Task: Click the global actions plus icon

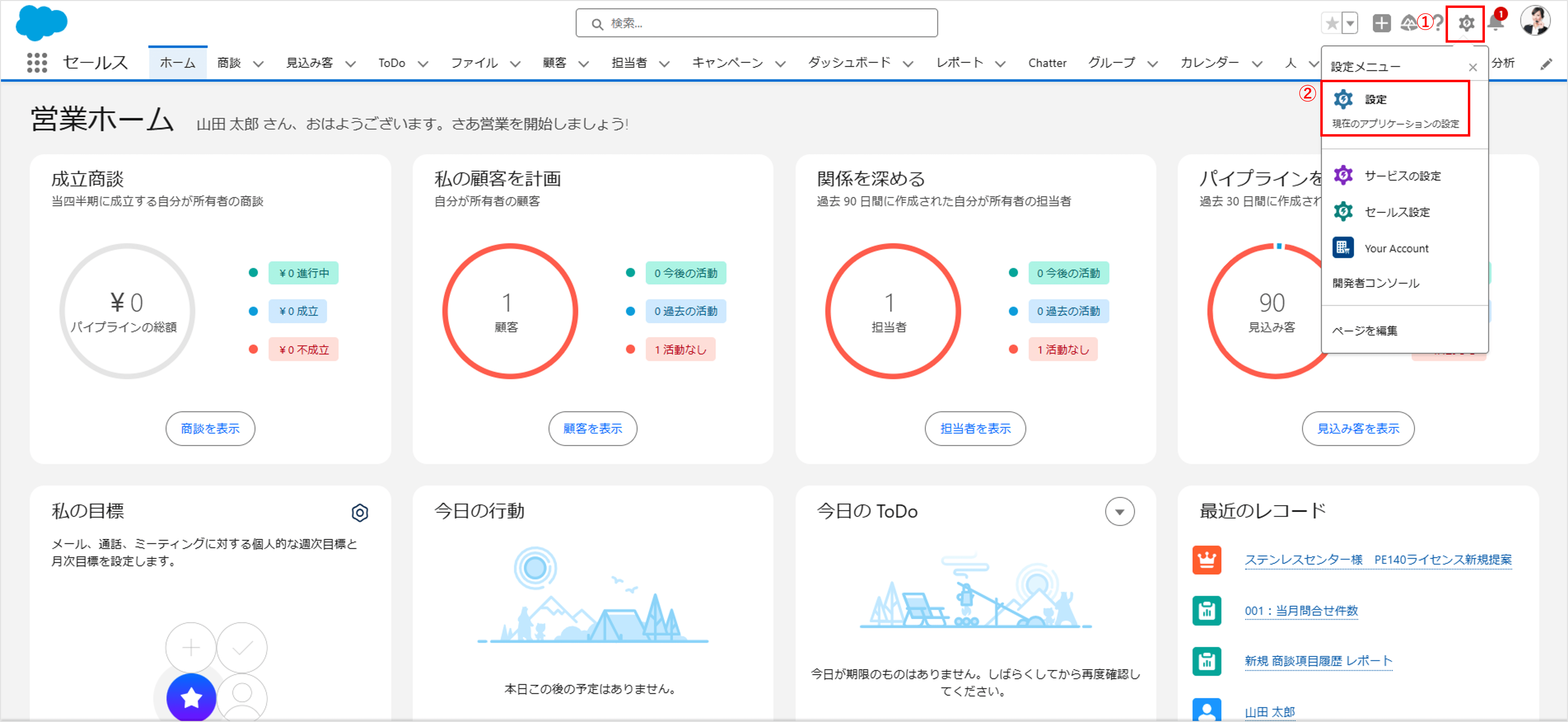Action: (x=1382, y=23)
